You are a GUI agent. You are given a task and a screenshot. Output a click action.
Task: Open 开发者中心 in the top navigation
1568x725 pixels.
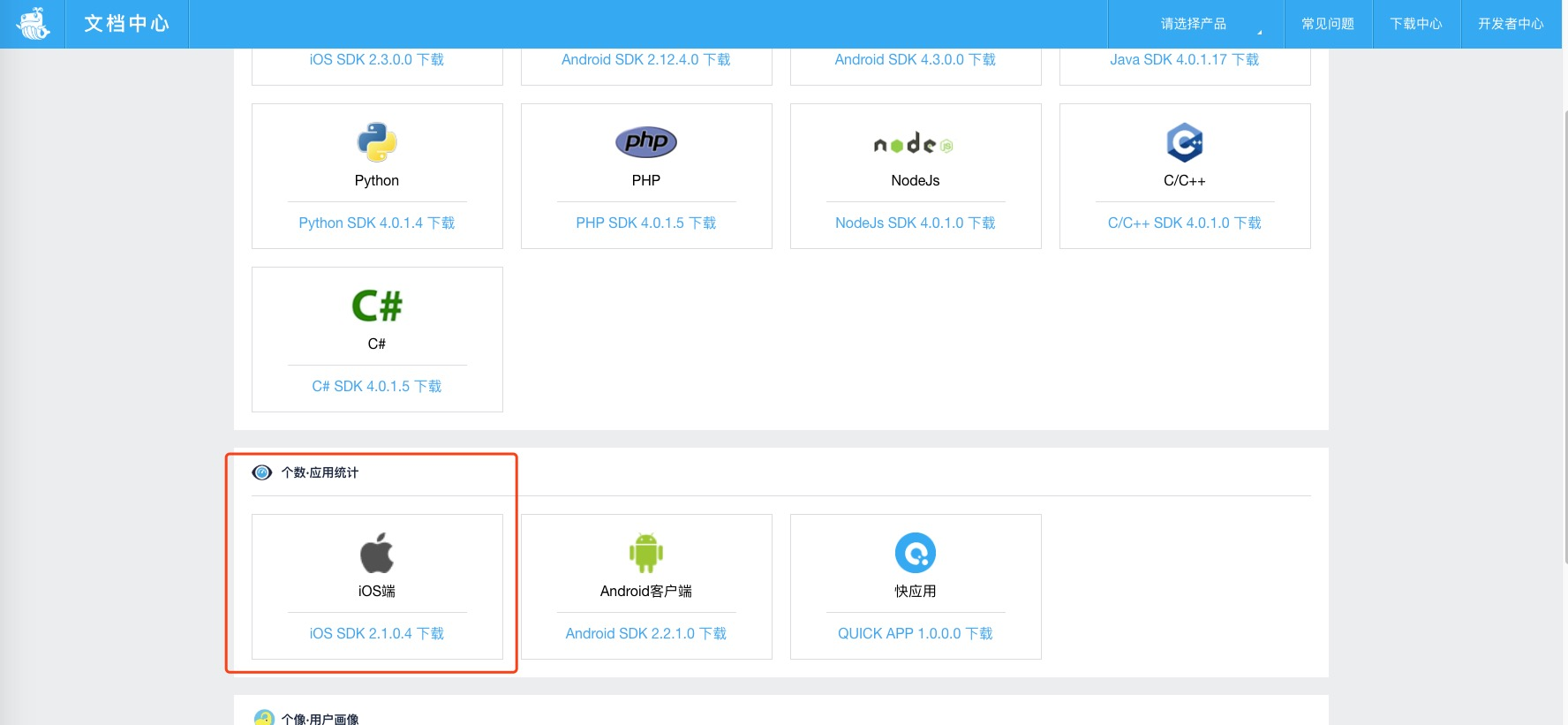click(1511, 24)
